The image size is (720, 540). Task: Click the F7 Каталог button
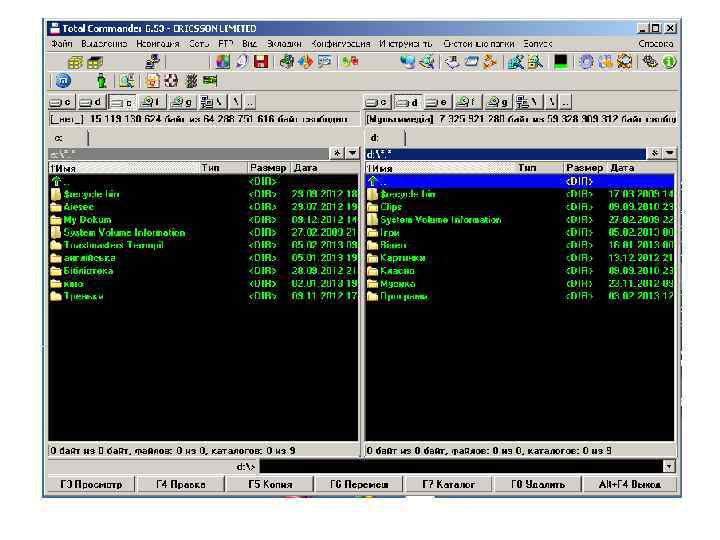[x=448, y=484]
